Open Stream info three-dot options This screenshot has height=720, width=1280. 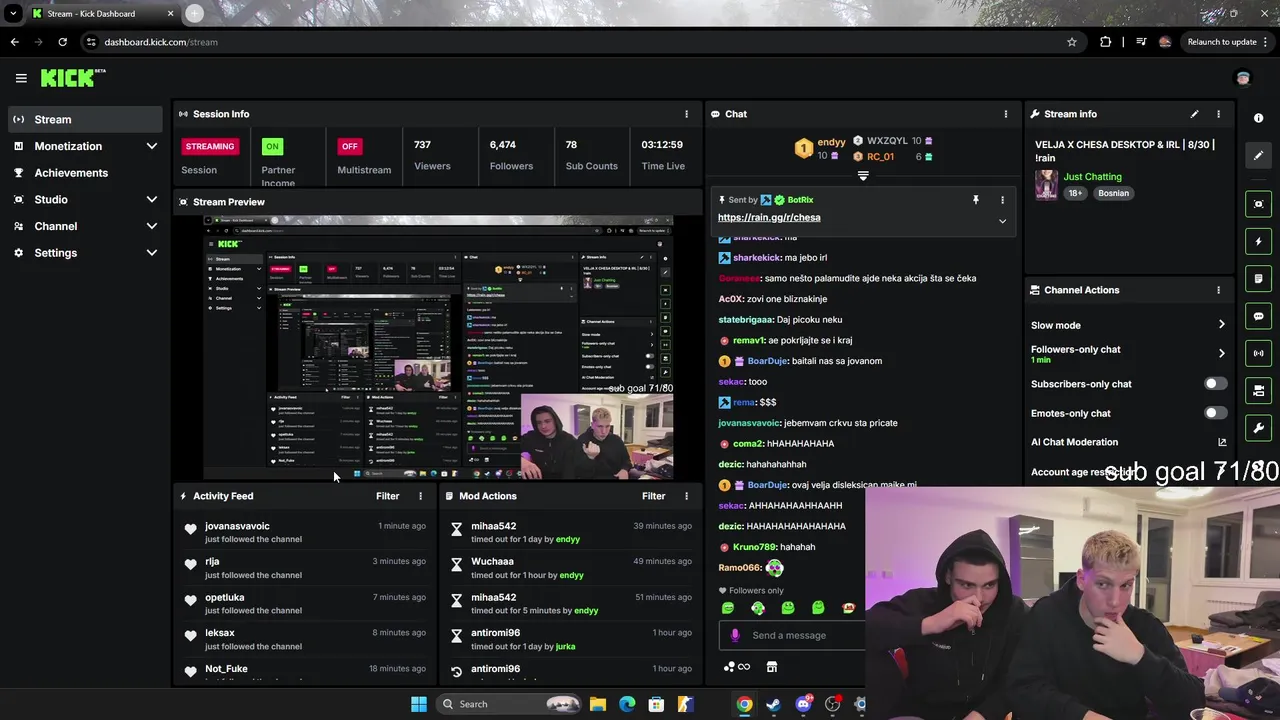[x=1218, y=114]
